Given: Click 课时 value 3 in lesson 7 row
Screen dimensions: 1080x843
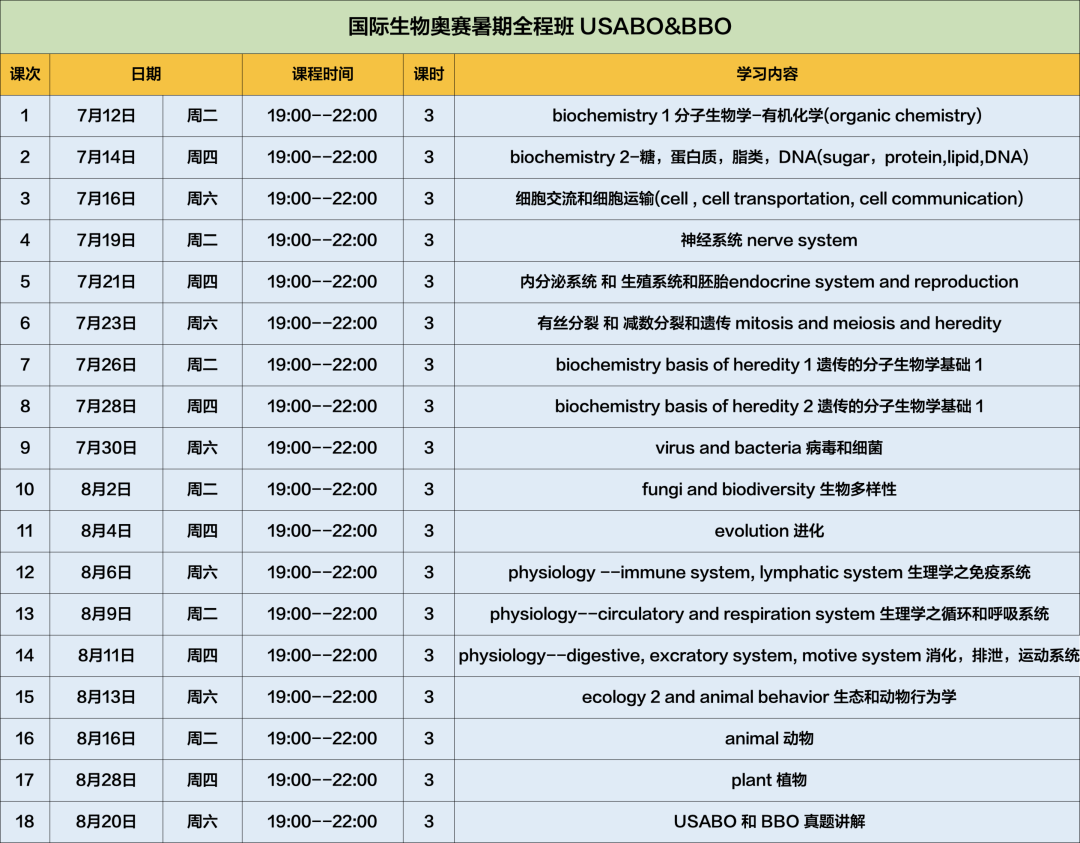Looking at the screenshot, I should click(x=428, y=365).
